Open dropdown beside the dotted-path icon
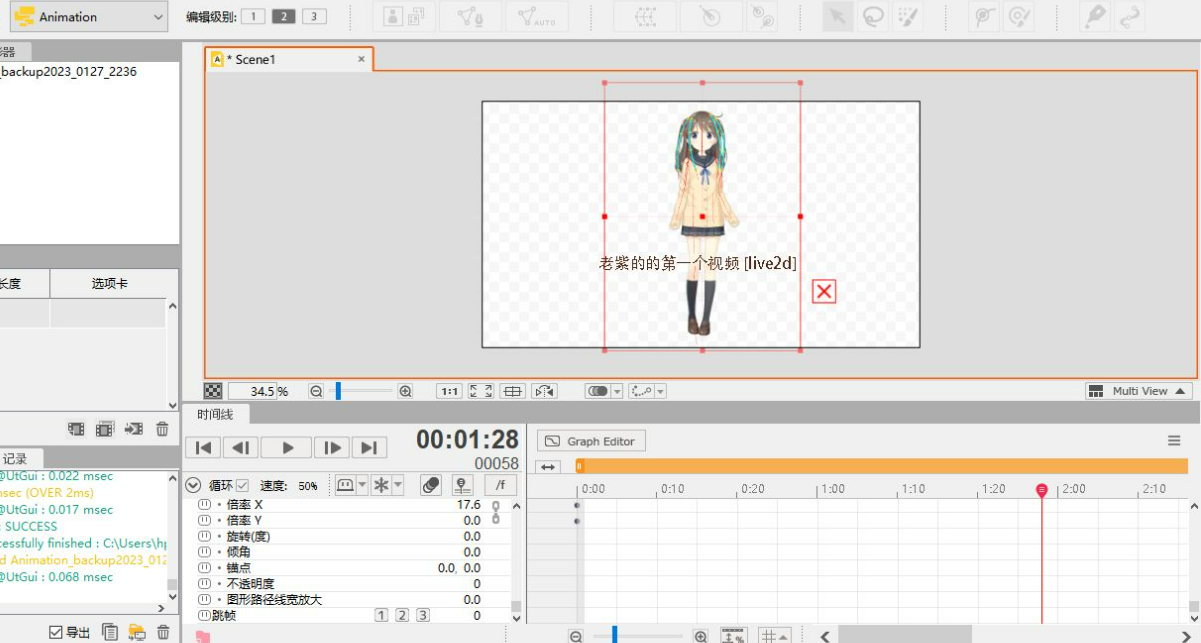The width and height of the screenshot is (1201, 643). point(660,392)
